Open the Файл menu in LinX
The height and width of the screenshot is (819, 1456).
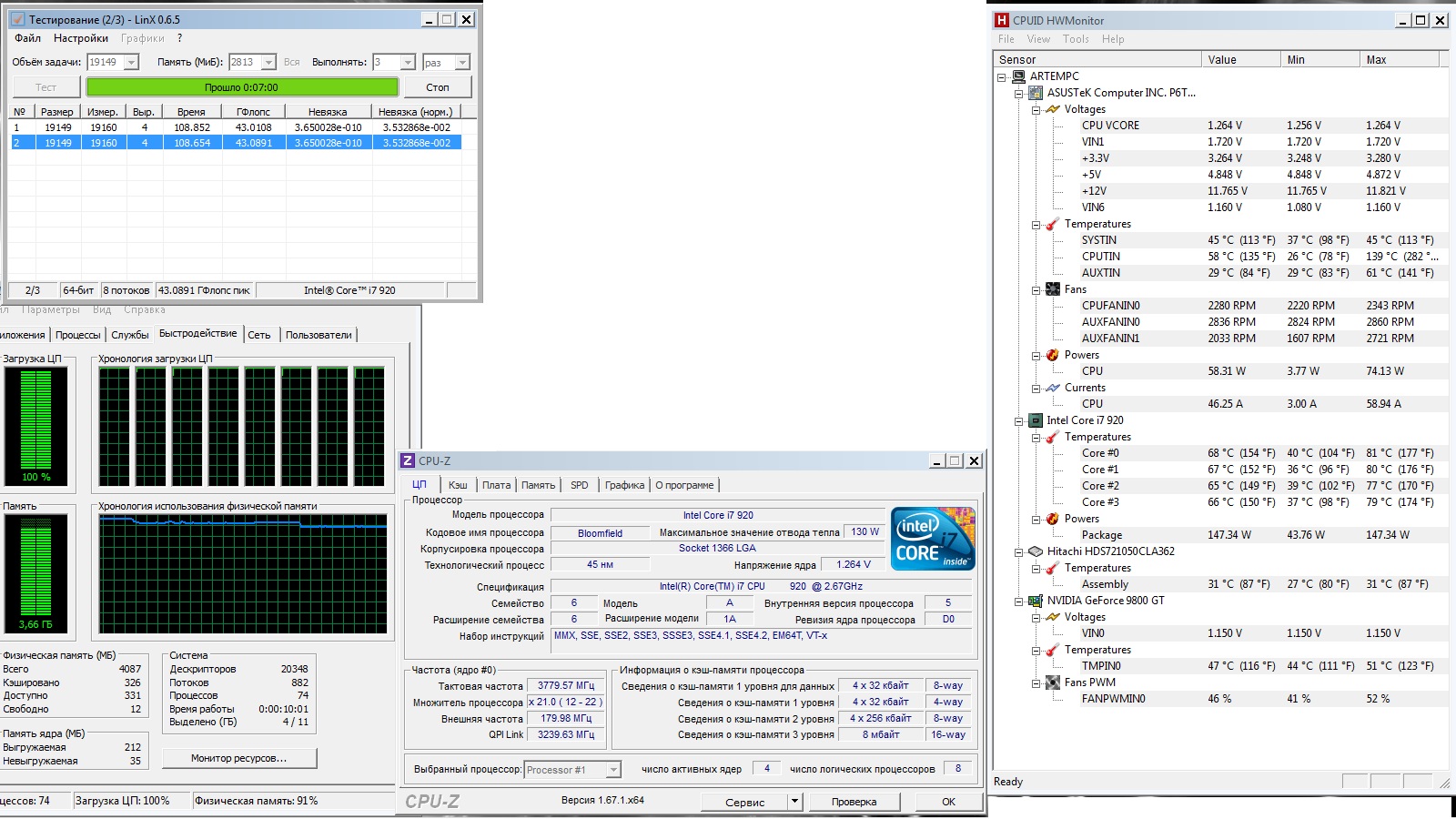point(27,38)
